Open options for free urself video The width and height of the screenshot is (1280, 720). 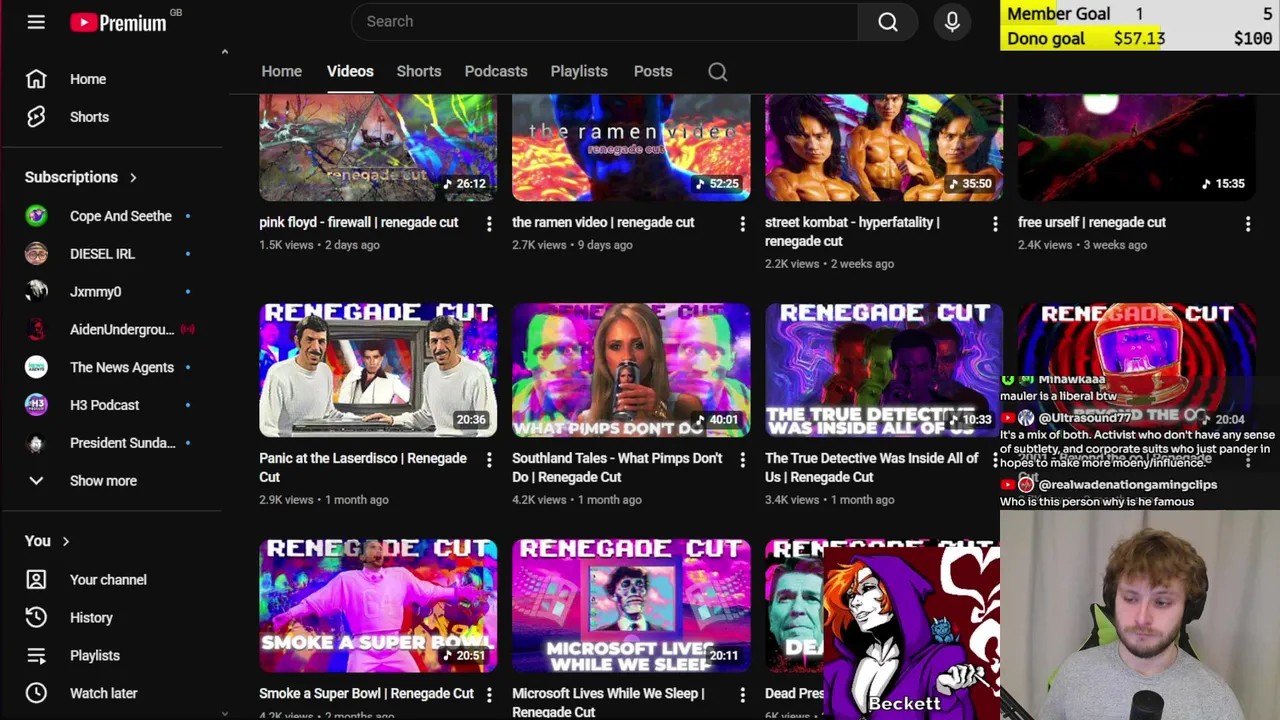[1248, 224]
